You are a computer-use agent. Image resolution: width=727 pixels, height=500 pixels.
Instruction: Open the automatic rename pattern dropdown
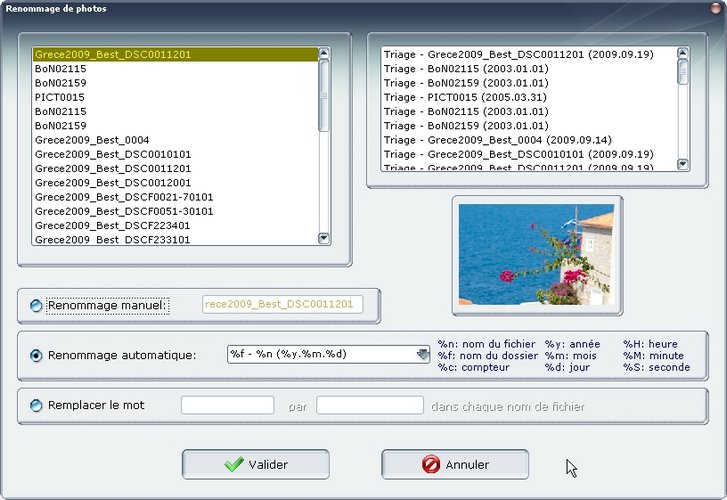[x=423, y=354]
